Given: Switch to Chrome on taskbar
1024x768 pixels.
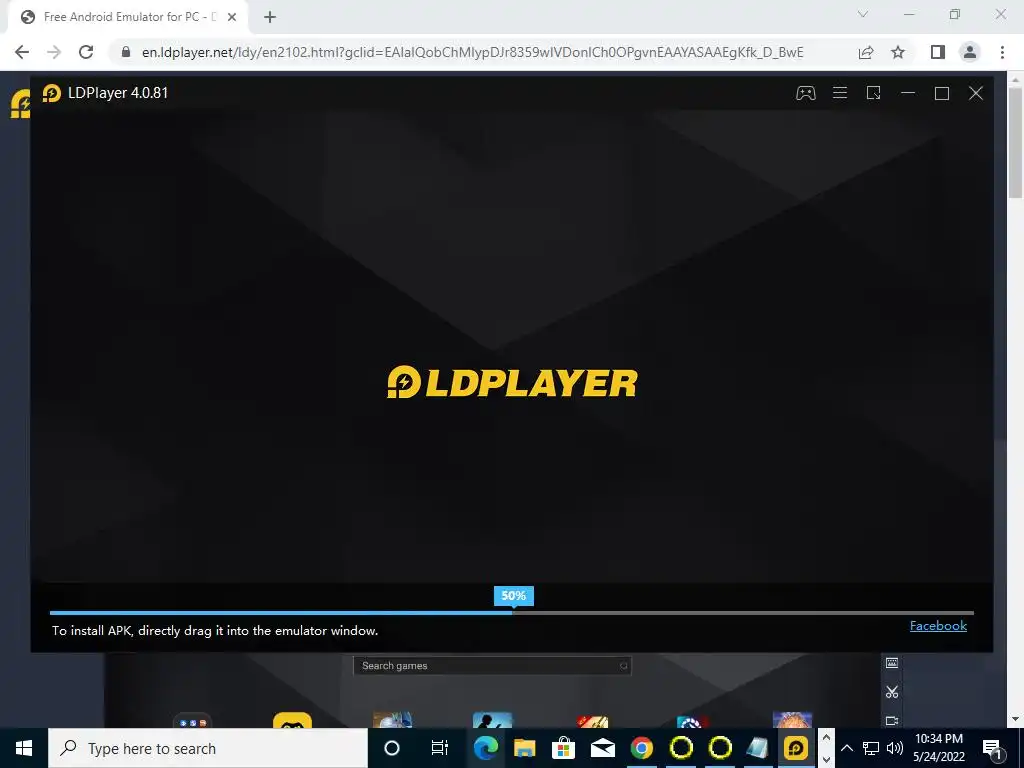Looking at the screenshot, I should pos(642,748).
